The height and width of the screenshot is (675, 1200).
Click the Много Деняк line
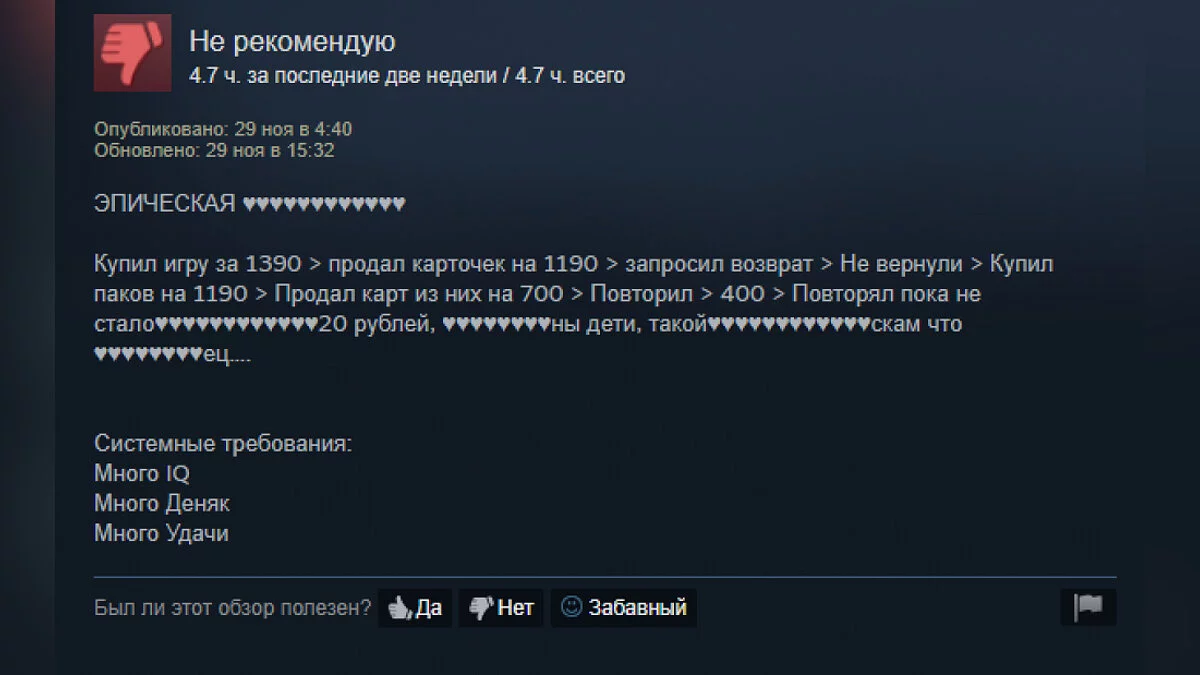pyautogui.click(x=162, y=504)
